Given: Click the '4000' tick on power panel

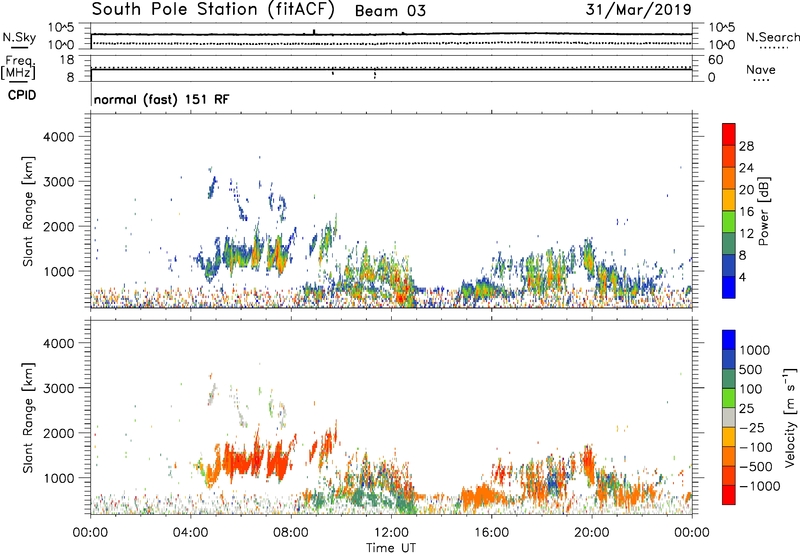Looking at the screenshot, I should (x=58, y=137).
